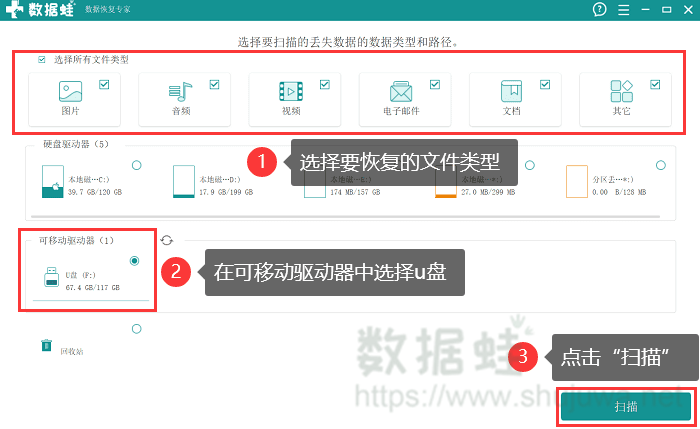Click the lost partition drive icon
The height and width of the screenshot is (429, 700).
coord(576,181)
